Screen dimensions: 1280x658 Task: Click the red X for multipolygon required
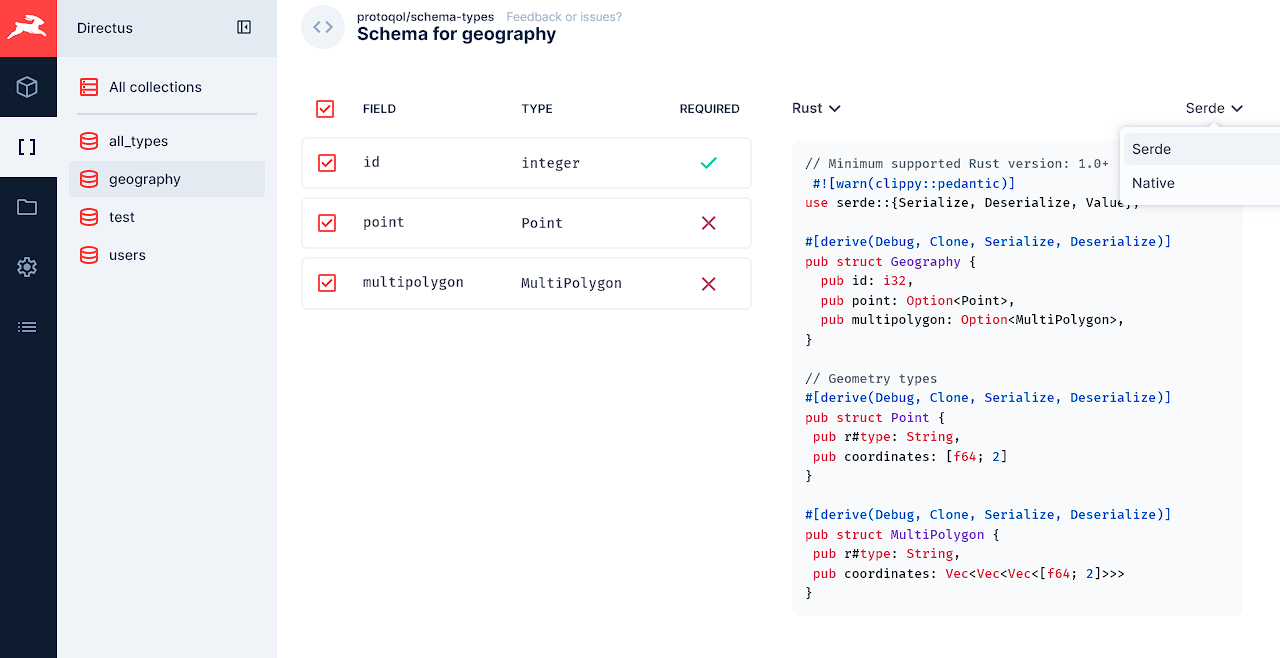pyautogui.click(x=709, y=284)
